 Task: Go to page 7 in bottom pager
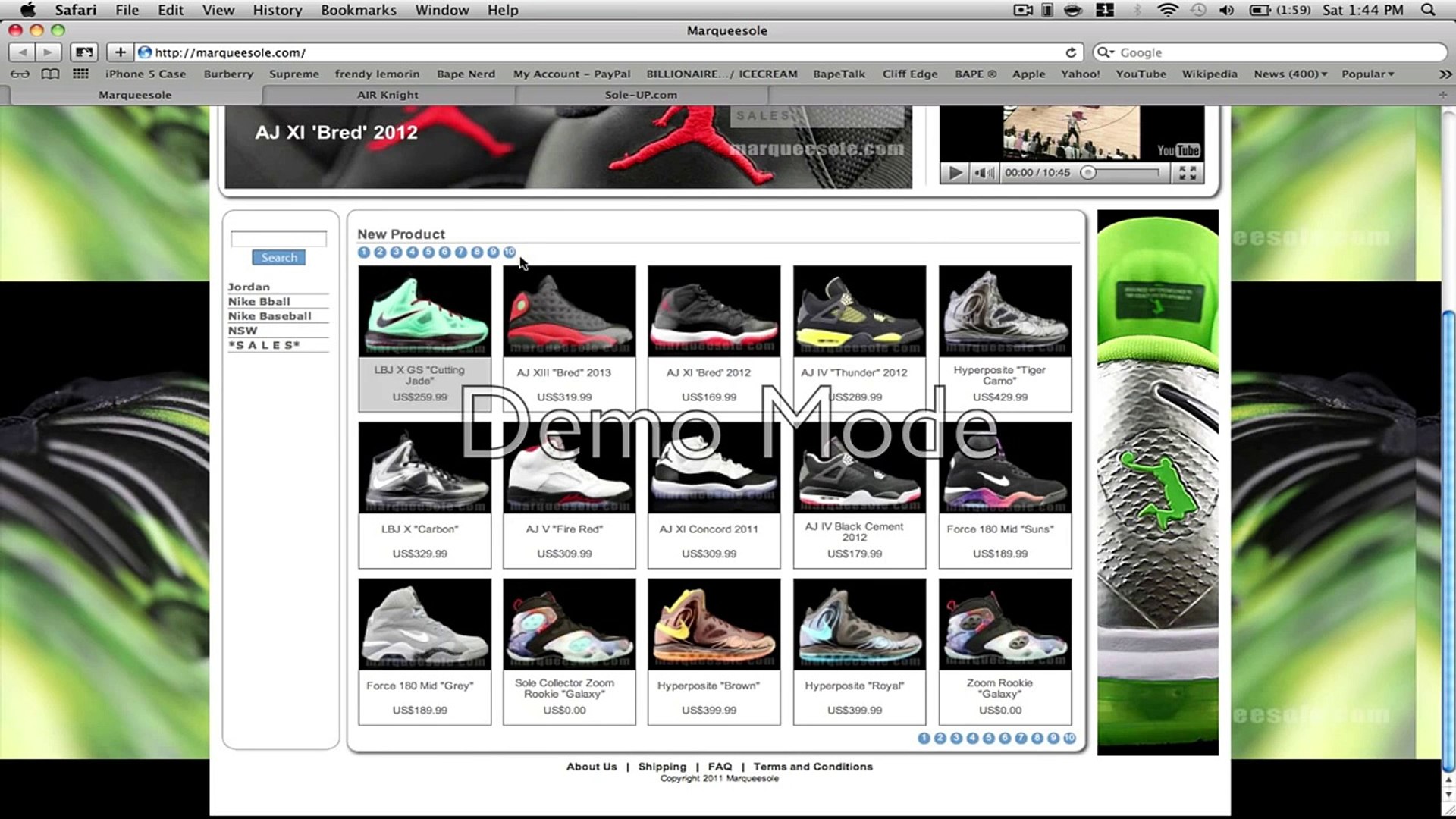point(1021,738)
